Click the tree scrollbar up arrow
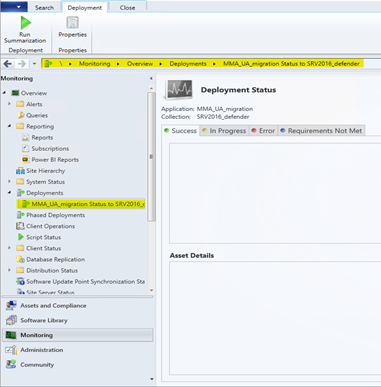 [x=151, y=88]
